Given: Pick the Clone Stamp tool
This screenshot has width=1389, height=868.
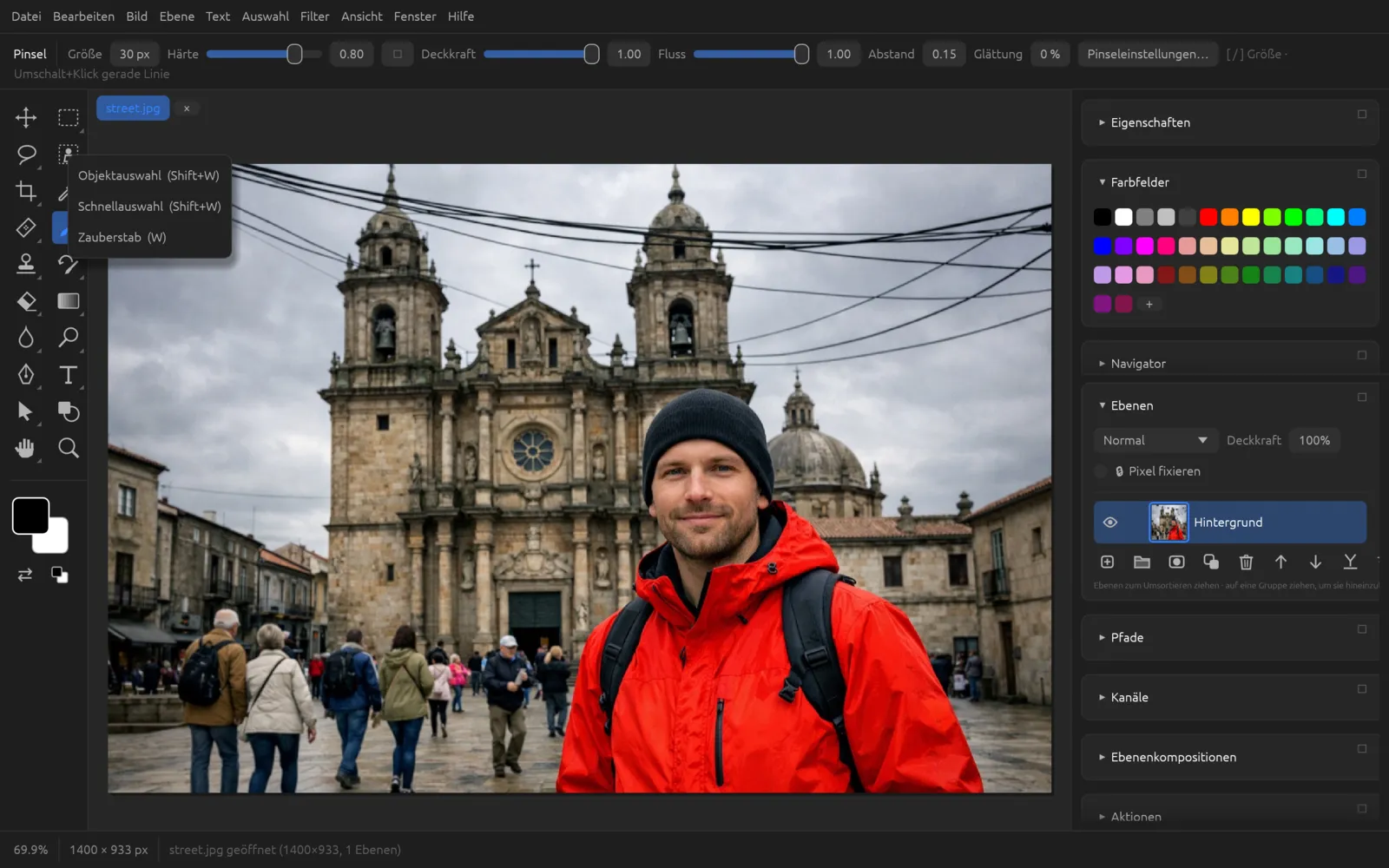Looking at the screenshot, I should tap(26, 264).
